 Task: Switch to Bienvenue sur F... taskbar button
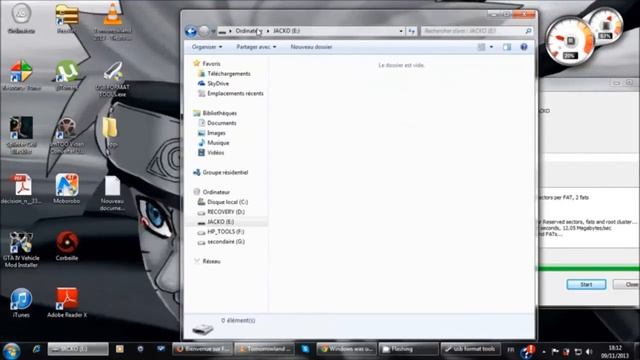pos(203,349)
